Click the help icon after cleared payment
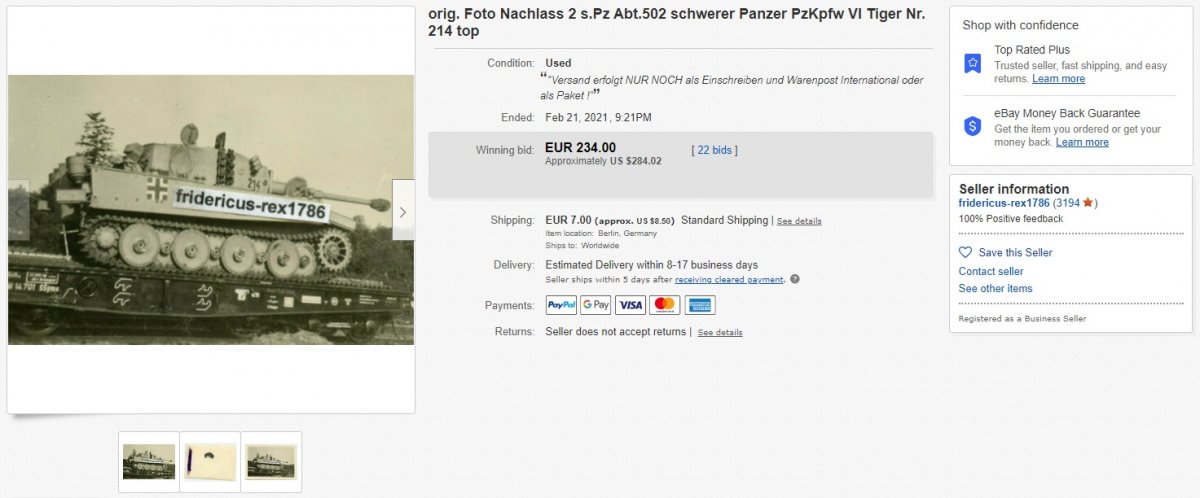1200x498 pixels. pyautogui.click(x=795, y=279)
